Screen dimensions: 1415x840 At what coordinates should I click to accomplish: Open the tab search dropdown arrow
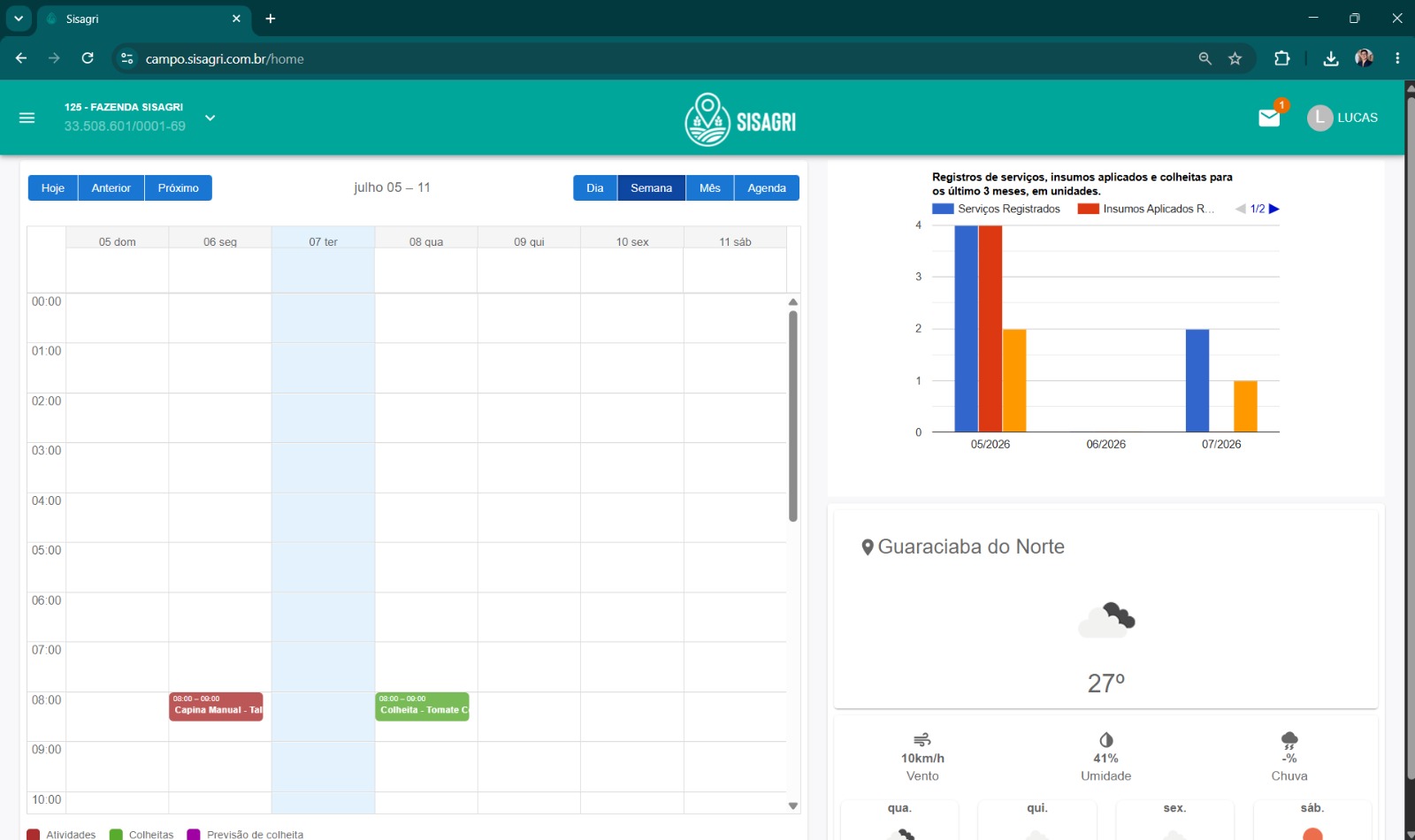pos(18,19)
